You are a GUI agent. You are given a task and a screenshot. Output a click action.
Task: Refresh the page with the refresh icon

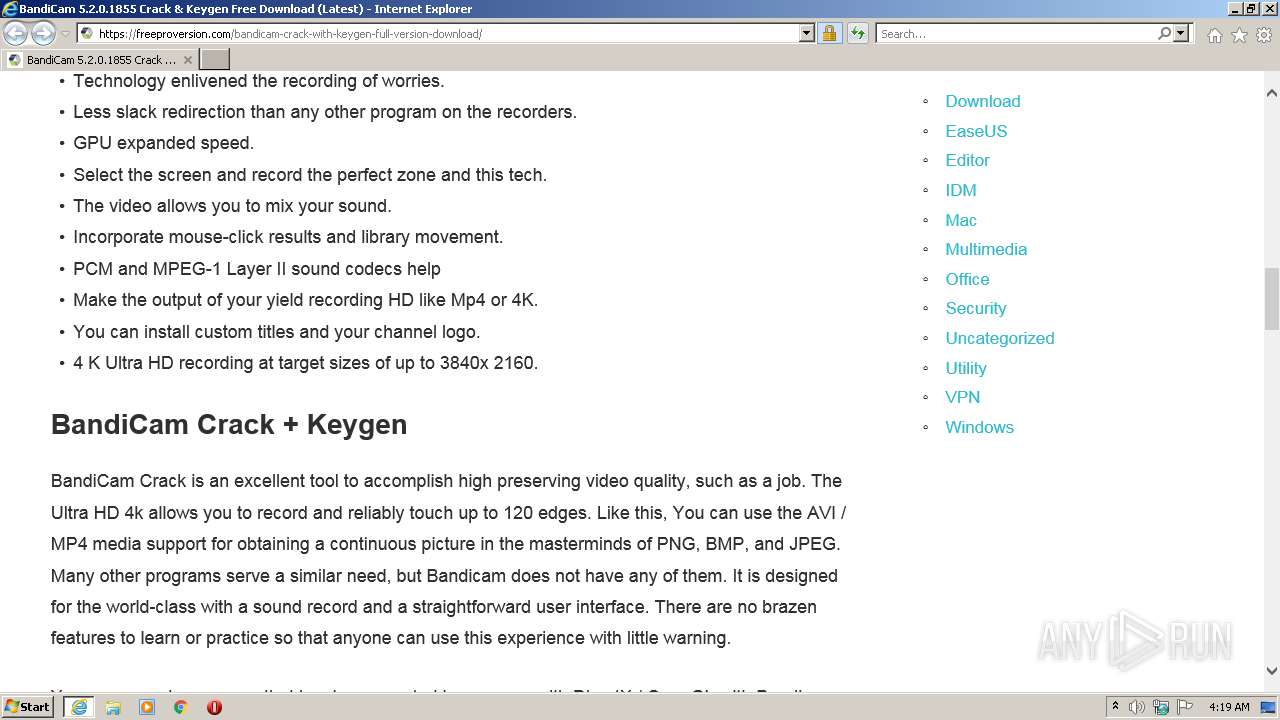tap(858, 33)
